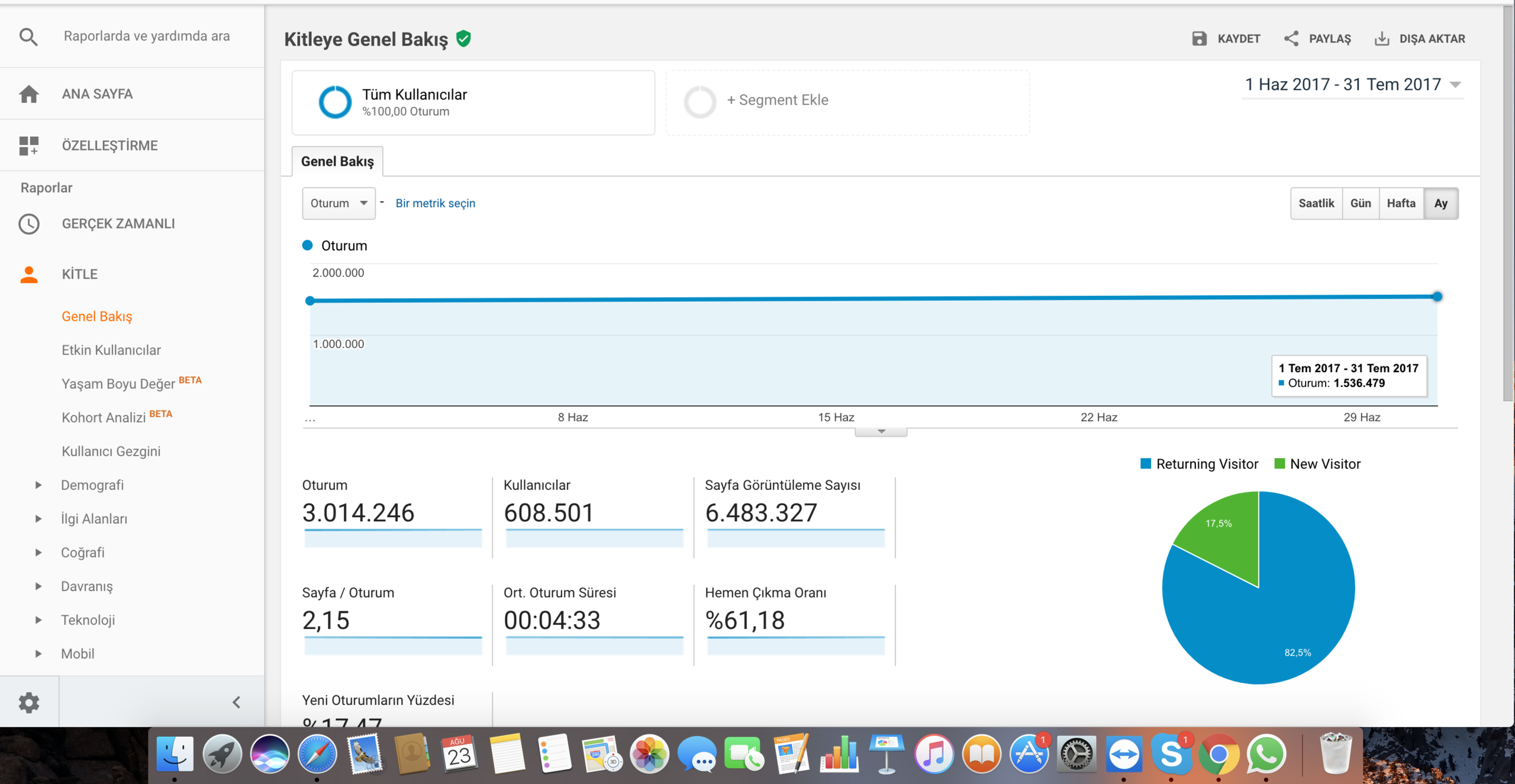The width and height of the screenshot is (1515, 784).
Task: Expand the Davranış submenu
Action: coord(38,586)
